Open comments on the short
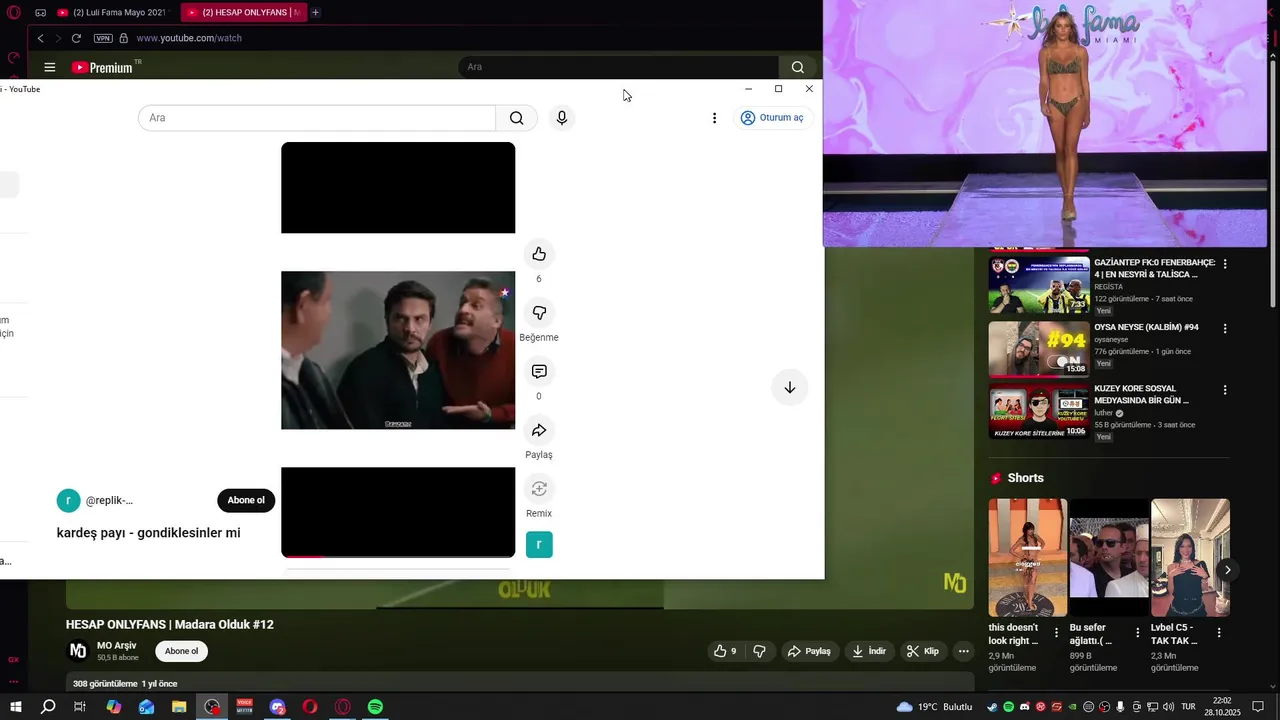Viewport: 1280px width, 720px height. click(539, 372)
